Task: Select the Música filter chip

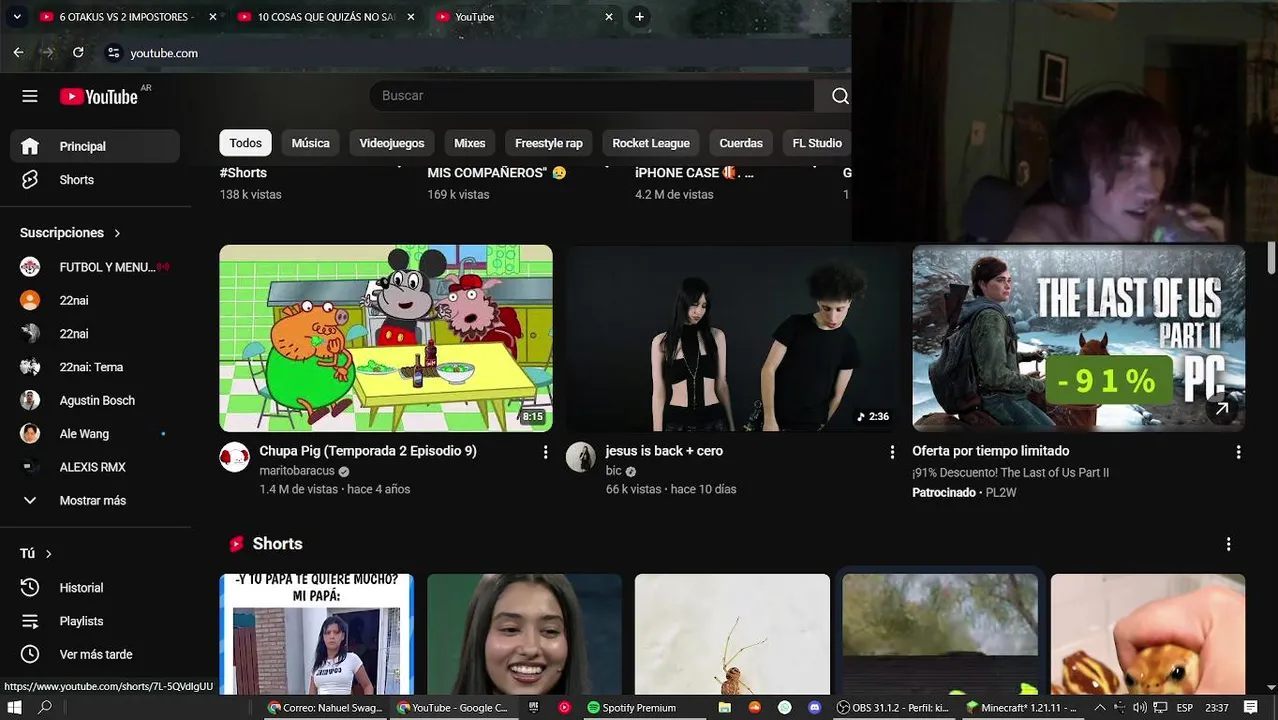Action: (310, 143)
